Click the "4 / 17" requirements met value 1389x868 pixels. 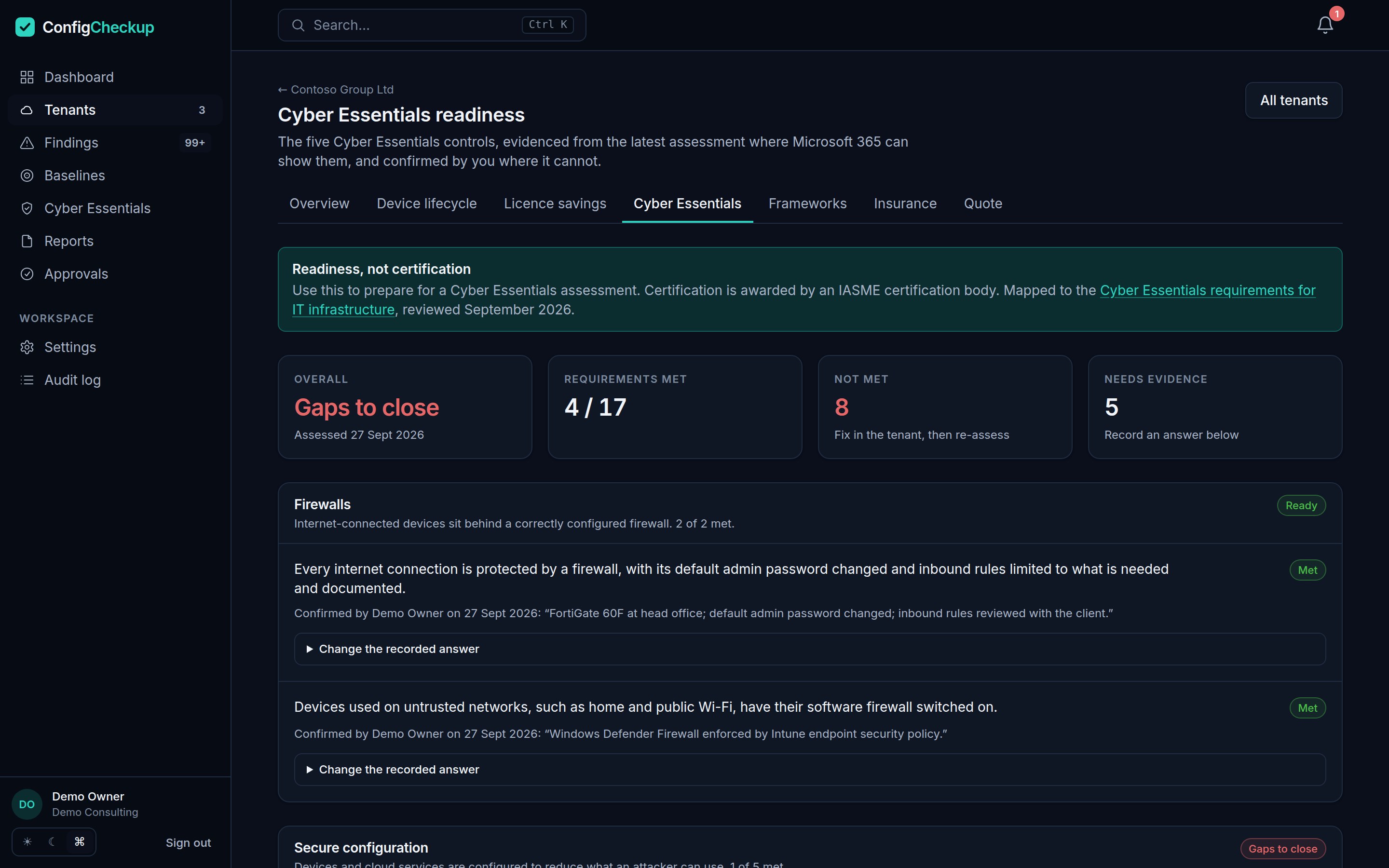[595, 407]
